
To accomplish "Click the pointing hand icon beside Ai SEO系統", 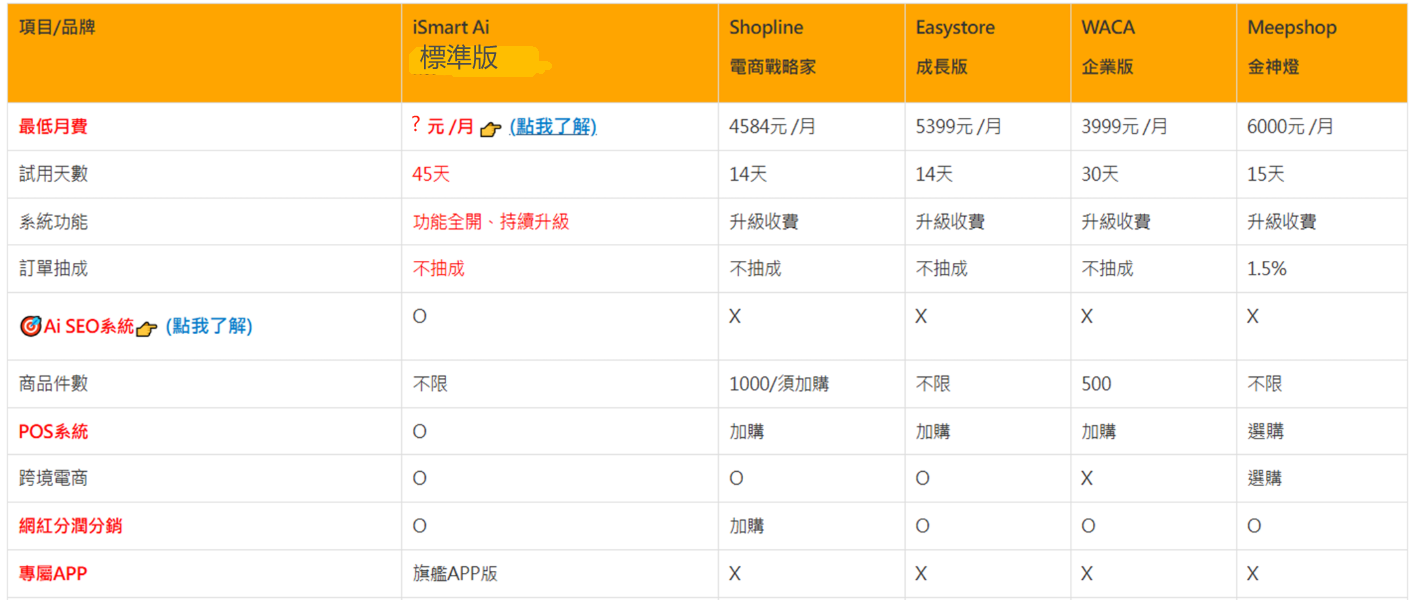I will 147,328.
